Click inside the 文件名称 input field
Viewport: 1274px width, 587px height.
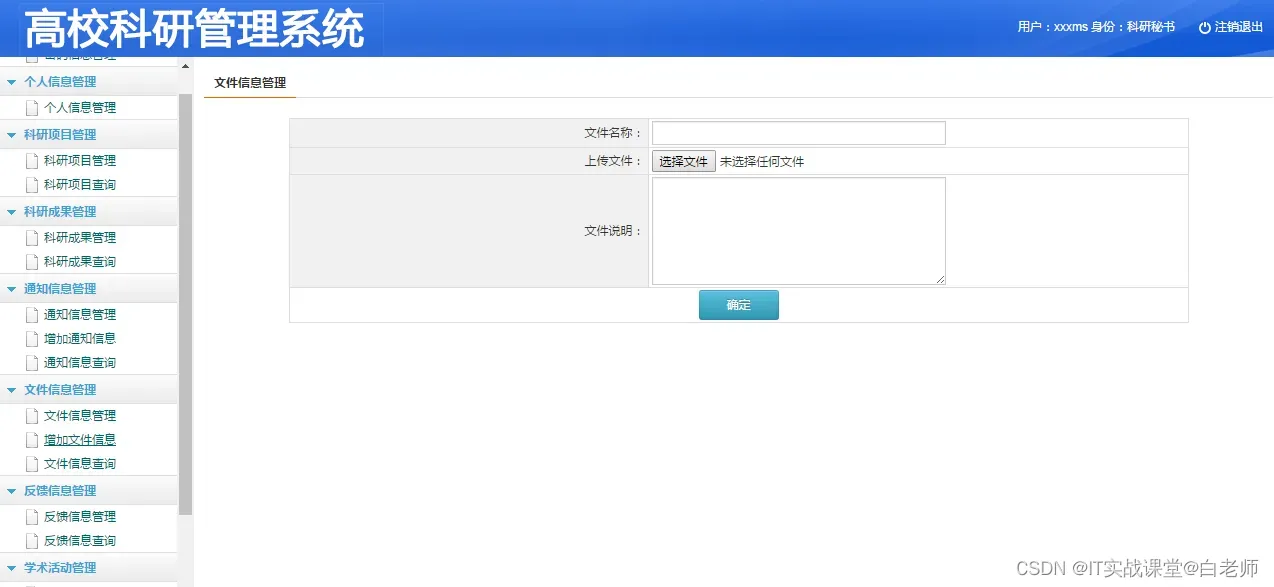(x=797, y=132)
